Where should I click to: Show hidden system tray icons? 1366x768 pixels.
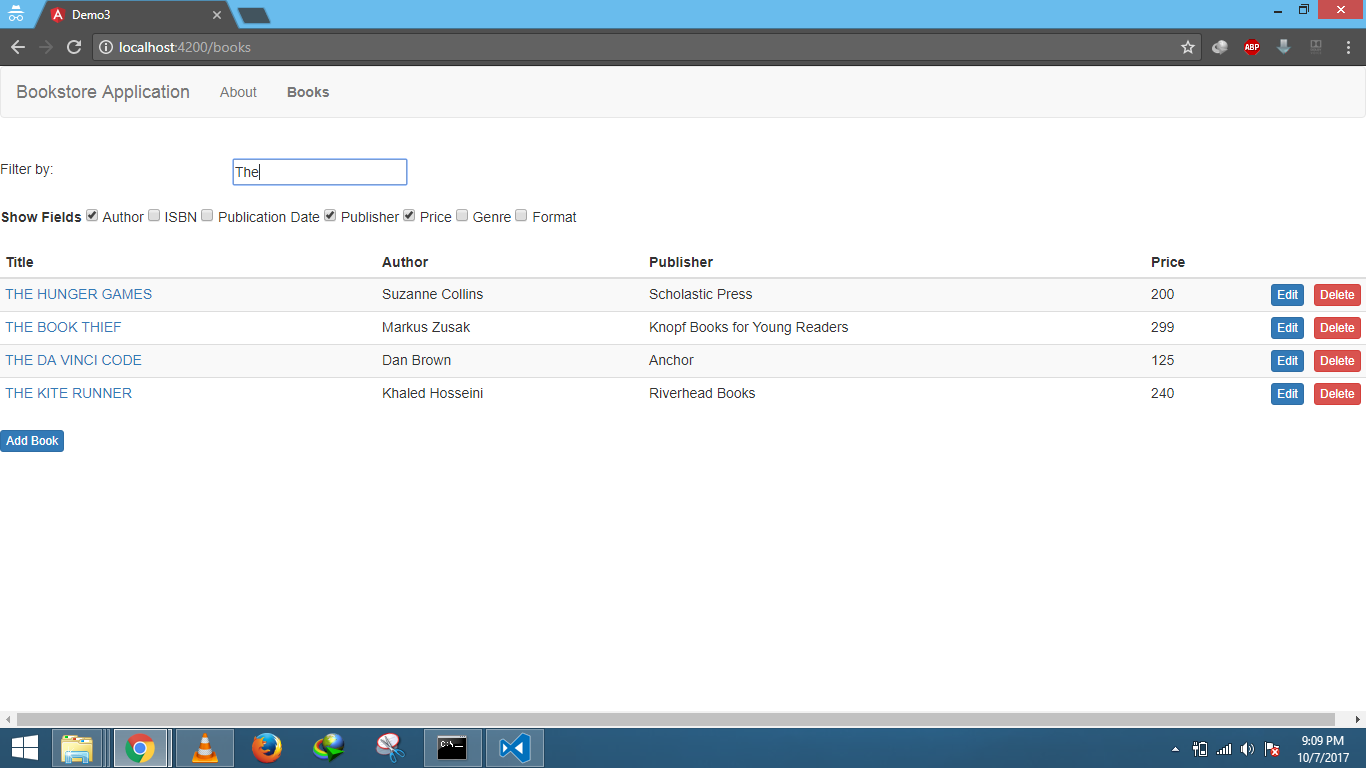1176,749
